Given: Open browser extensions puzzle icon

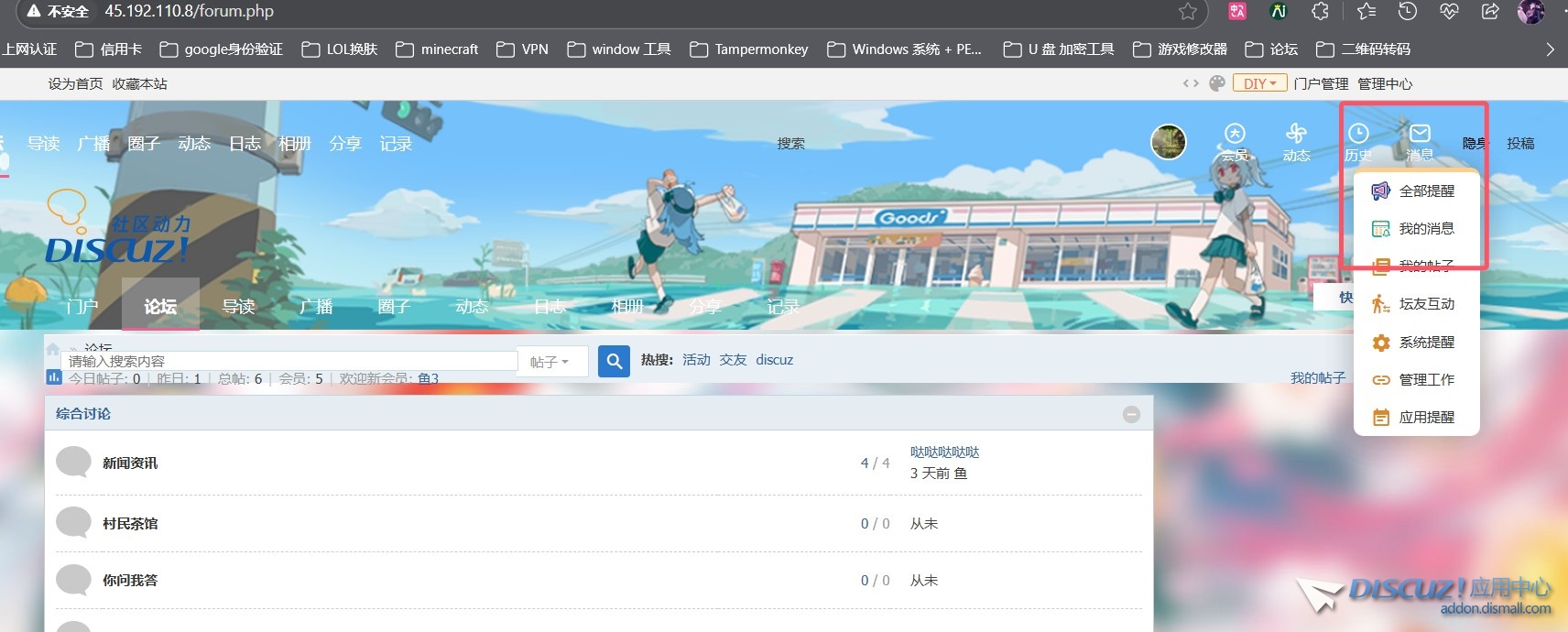Looking at the screenshot, I should 1320,11.
